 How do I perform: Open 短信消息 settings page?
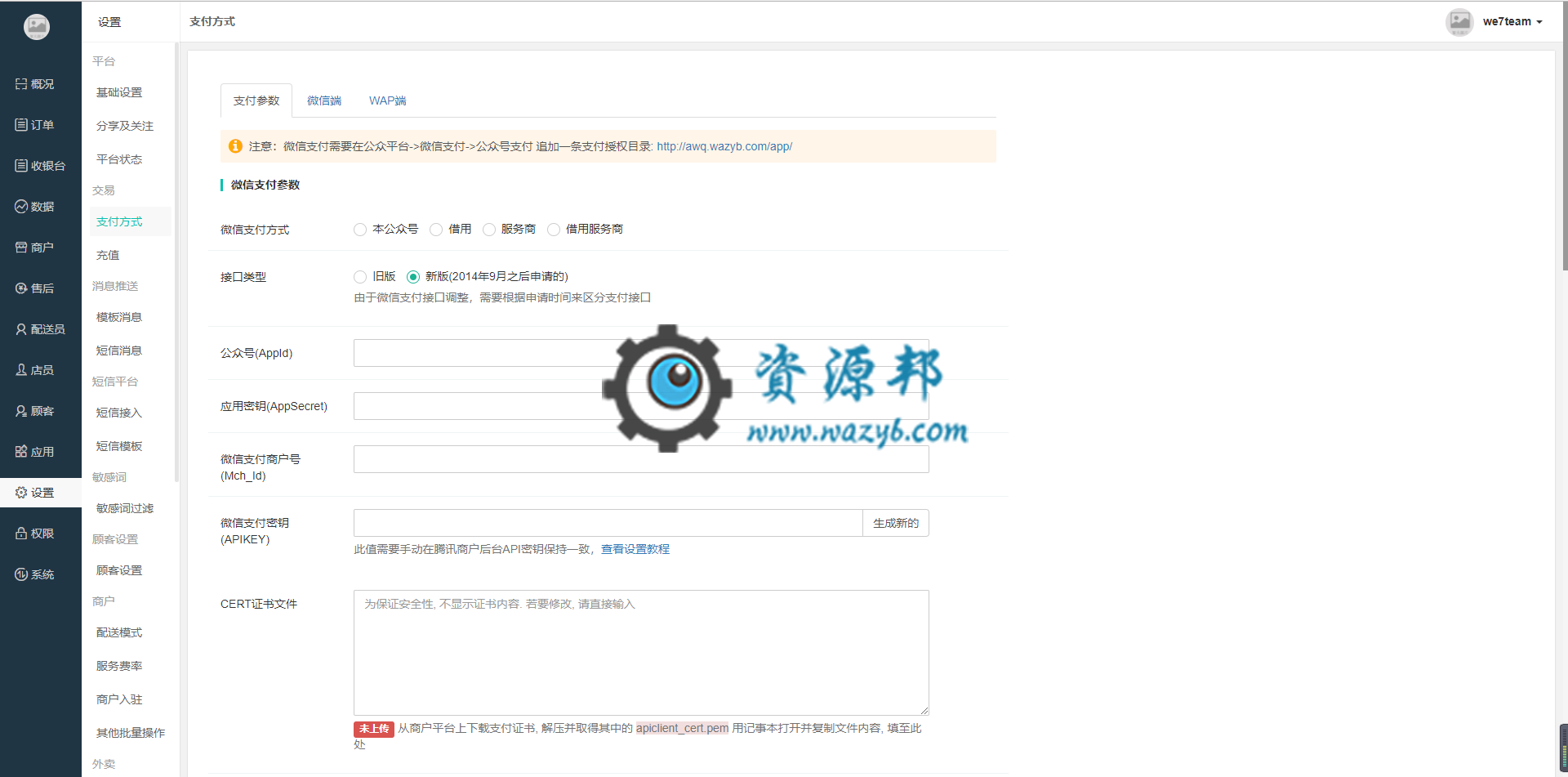(119, 351)
